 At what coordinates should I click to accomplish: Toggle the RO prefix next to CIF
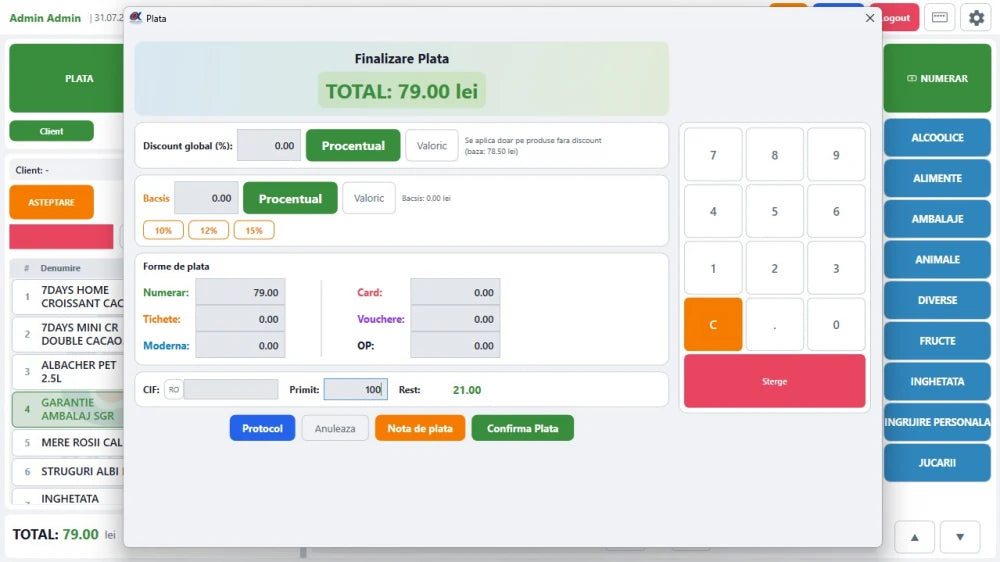(173, 389)
